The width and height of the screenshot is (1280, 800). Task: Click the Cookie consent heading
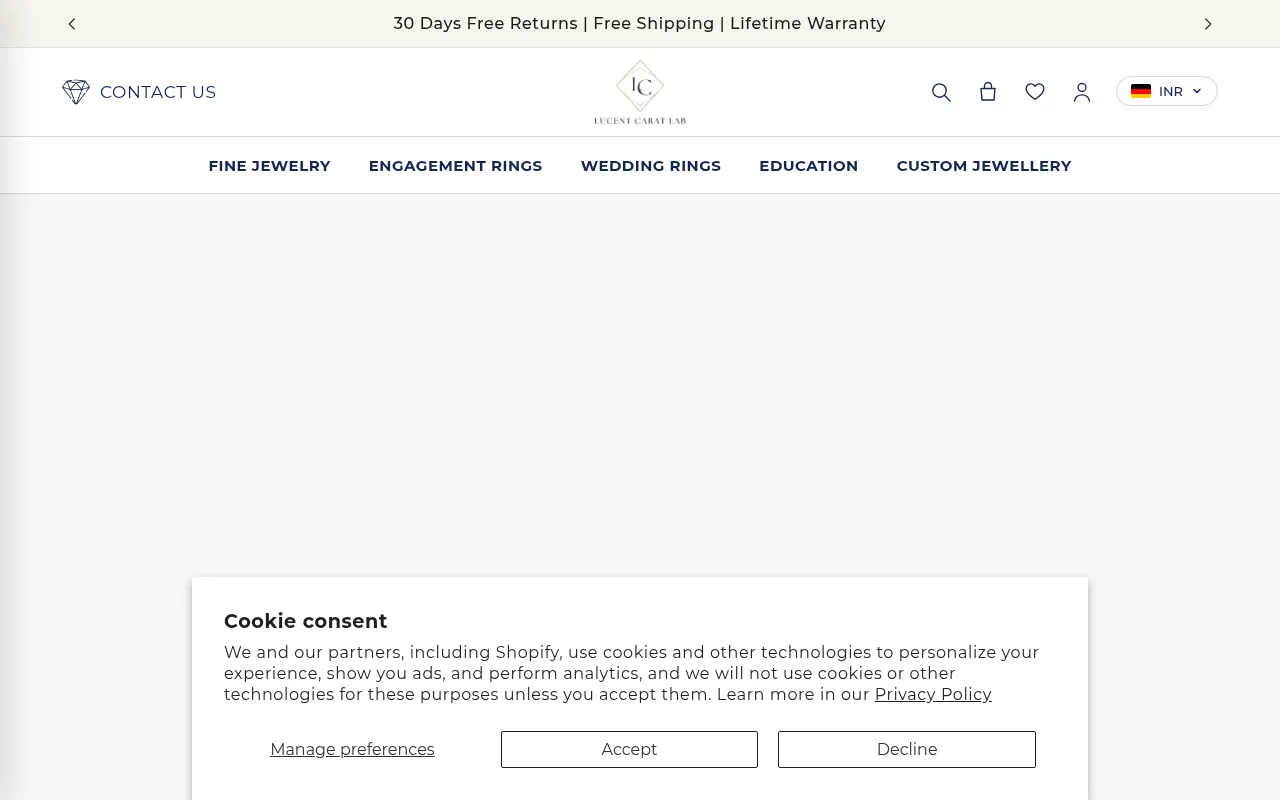click(x=305, y=621)
